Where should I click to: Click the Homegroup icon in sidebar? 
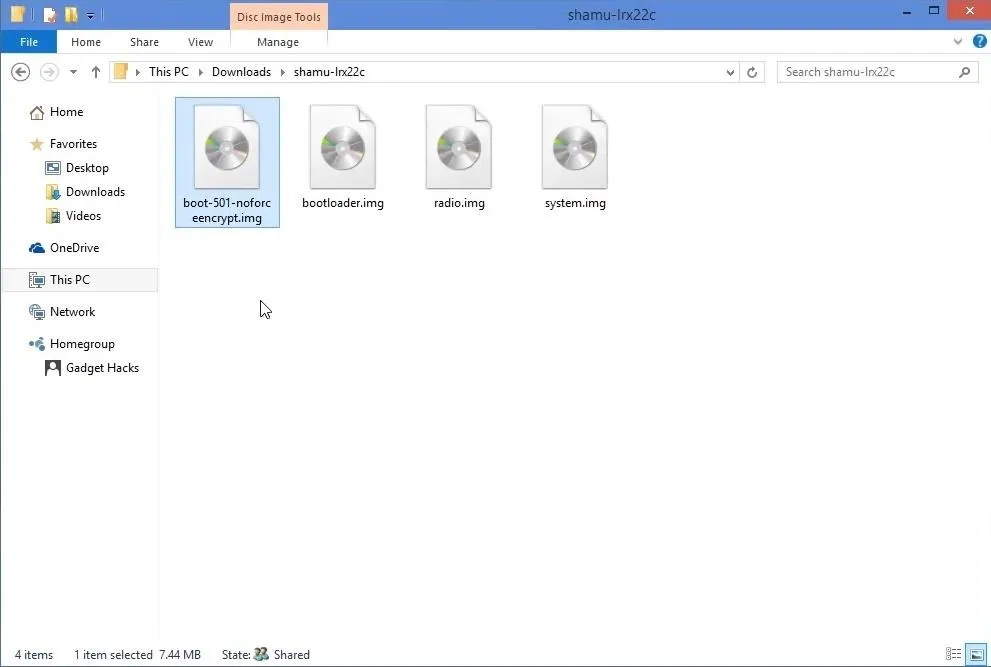37,344
